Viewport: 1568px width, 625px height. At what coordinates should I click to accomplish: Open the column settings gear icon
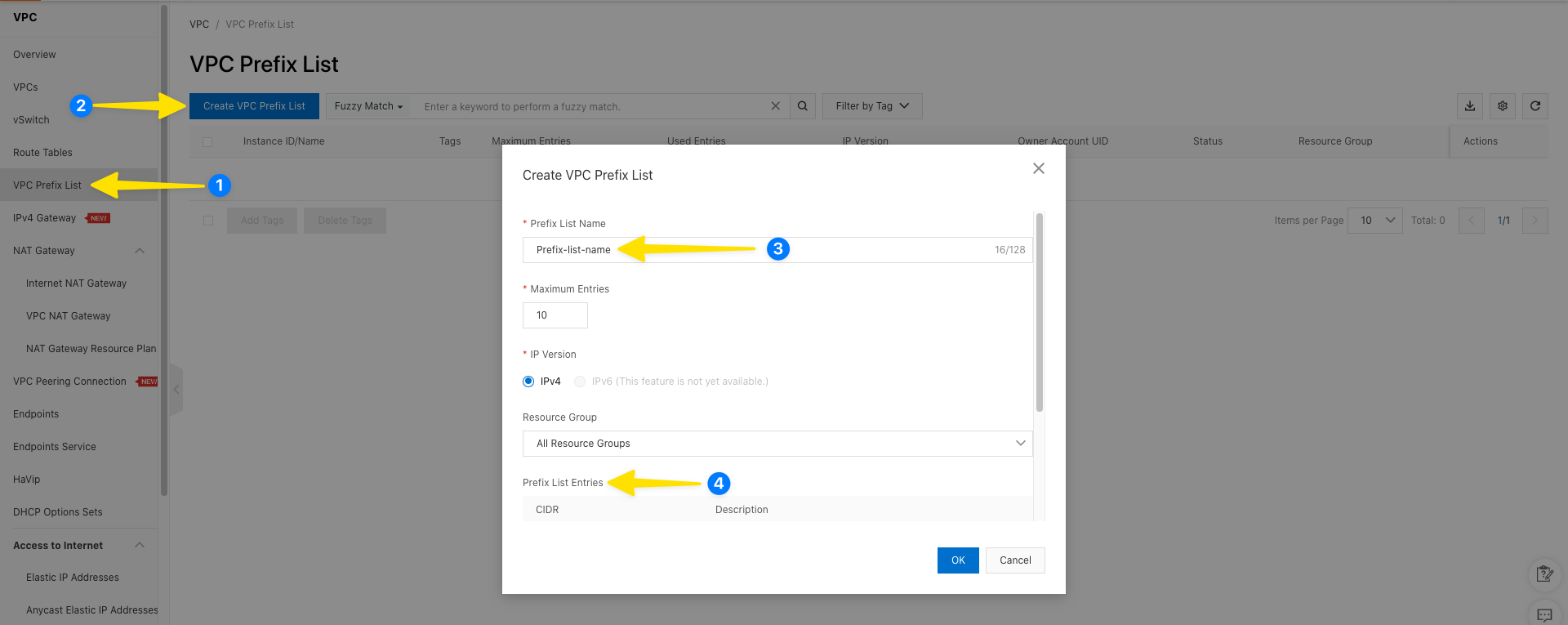click(x=1502, y=106)
